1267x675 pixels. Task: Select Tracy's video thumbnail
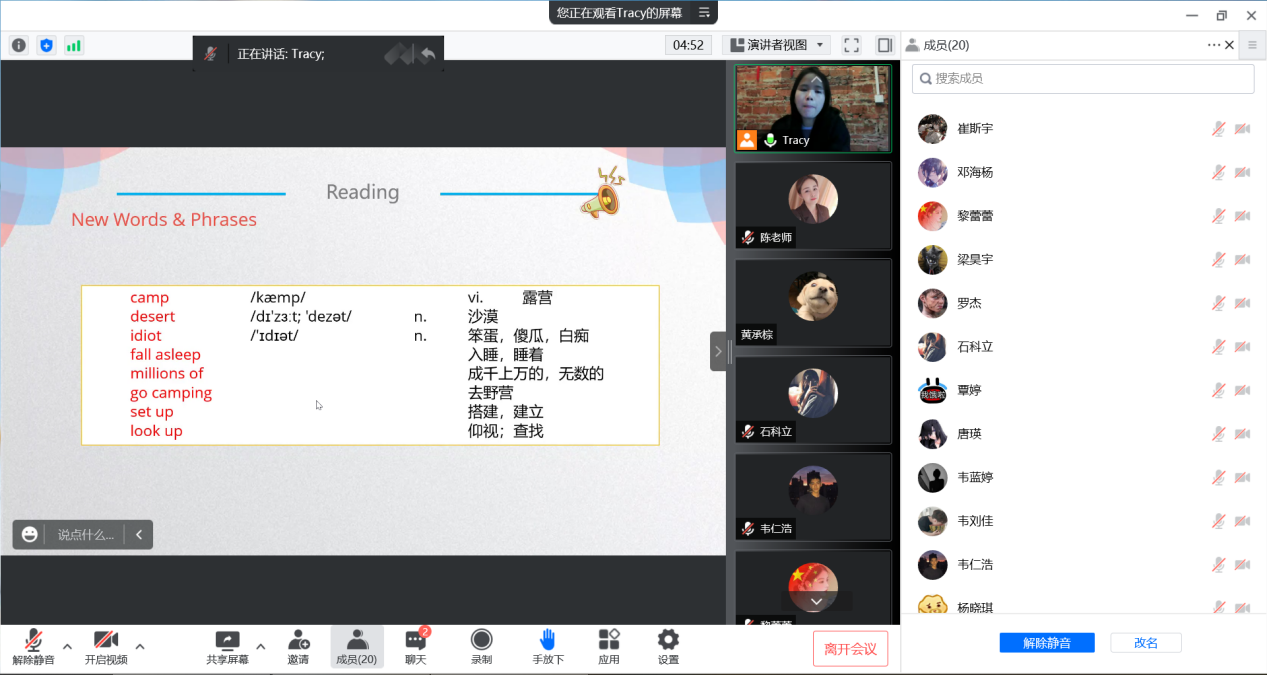pos(812,108)
